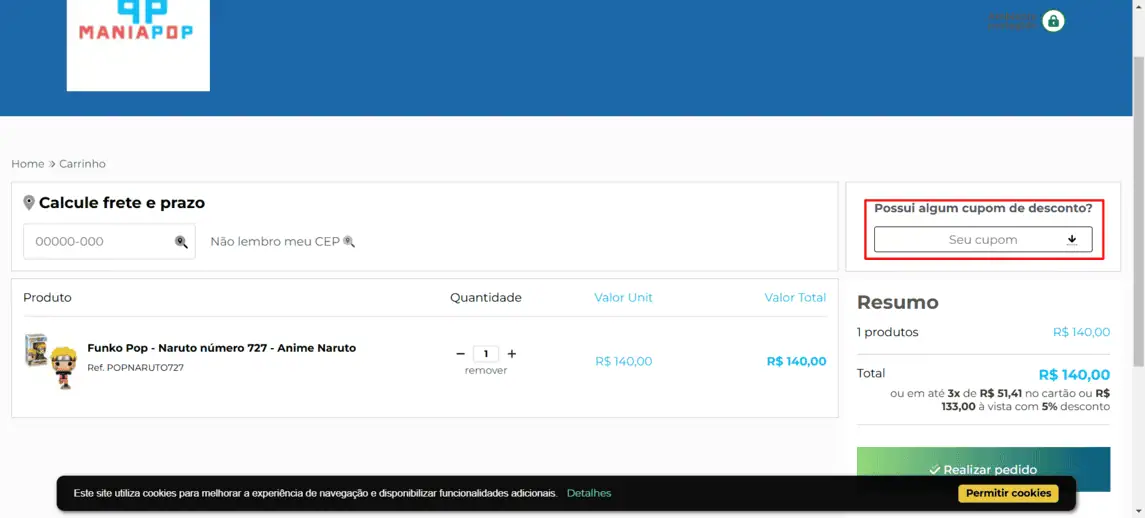This screenshot has width=1145, height=518.
Task: Click the bold R$ 140,00 summary total
Action: pos(1074,376)
